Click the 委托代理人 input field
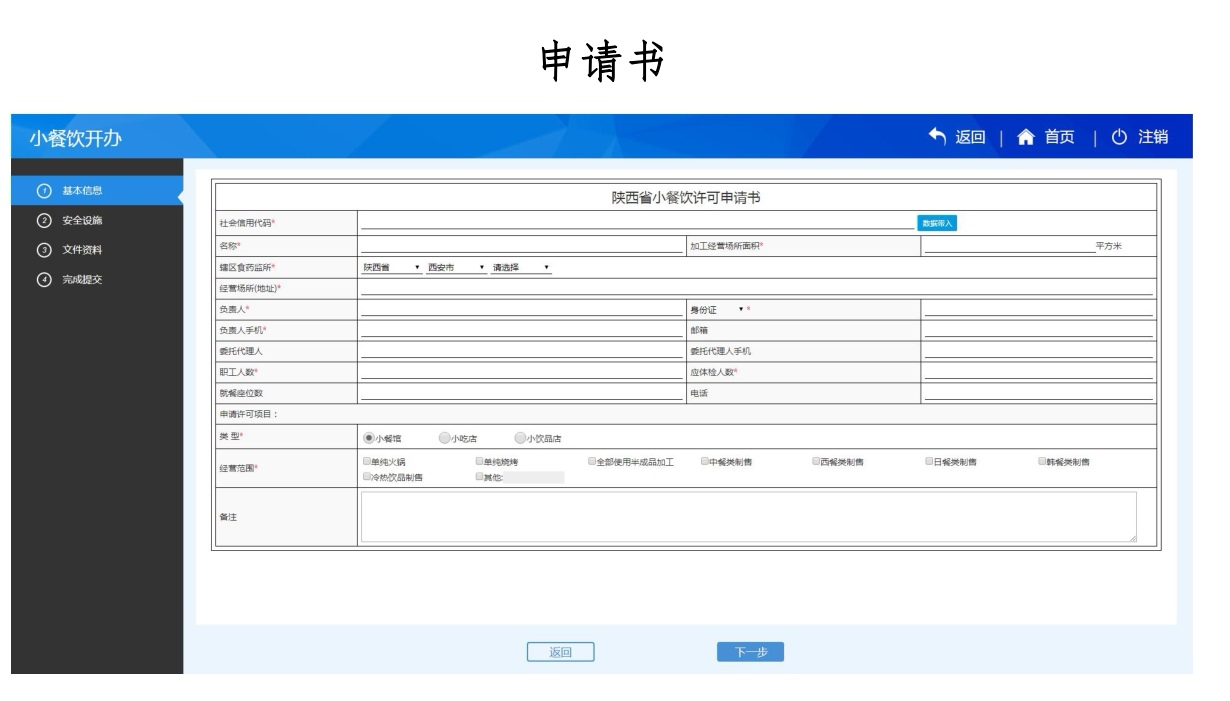This screenshot has height=701, width=1230. [x=520, y=351]
